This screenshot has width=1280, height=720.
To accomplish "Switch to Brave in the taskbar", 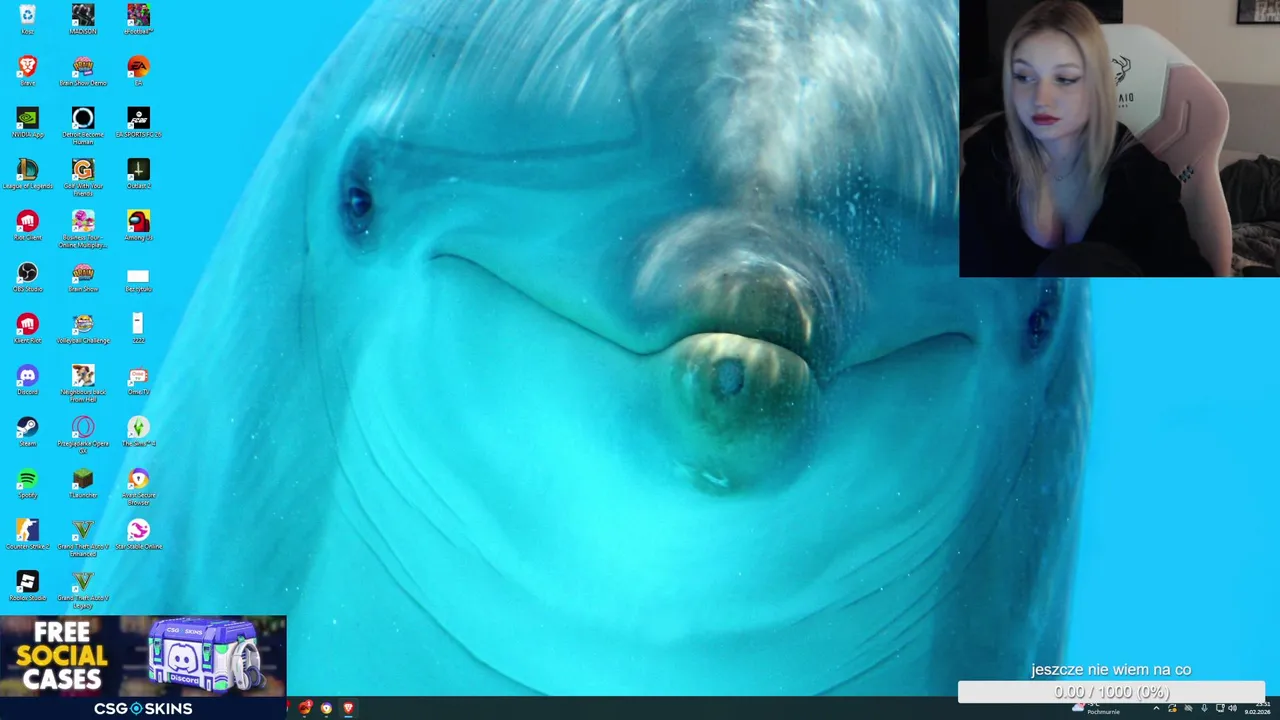I will (348, 708).
